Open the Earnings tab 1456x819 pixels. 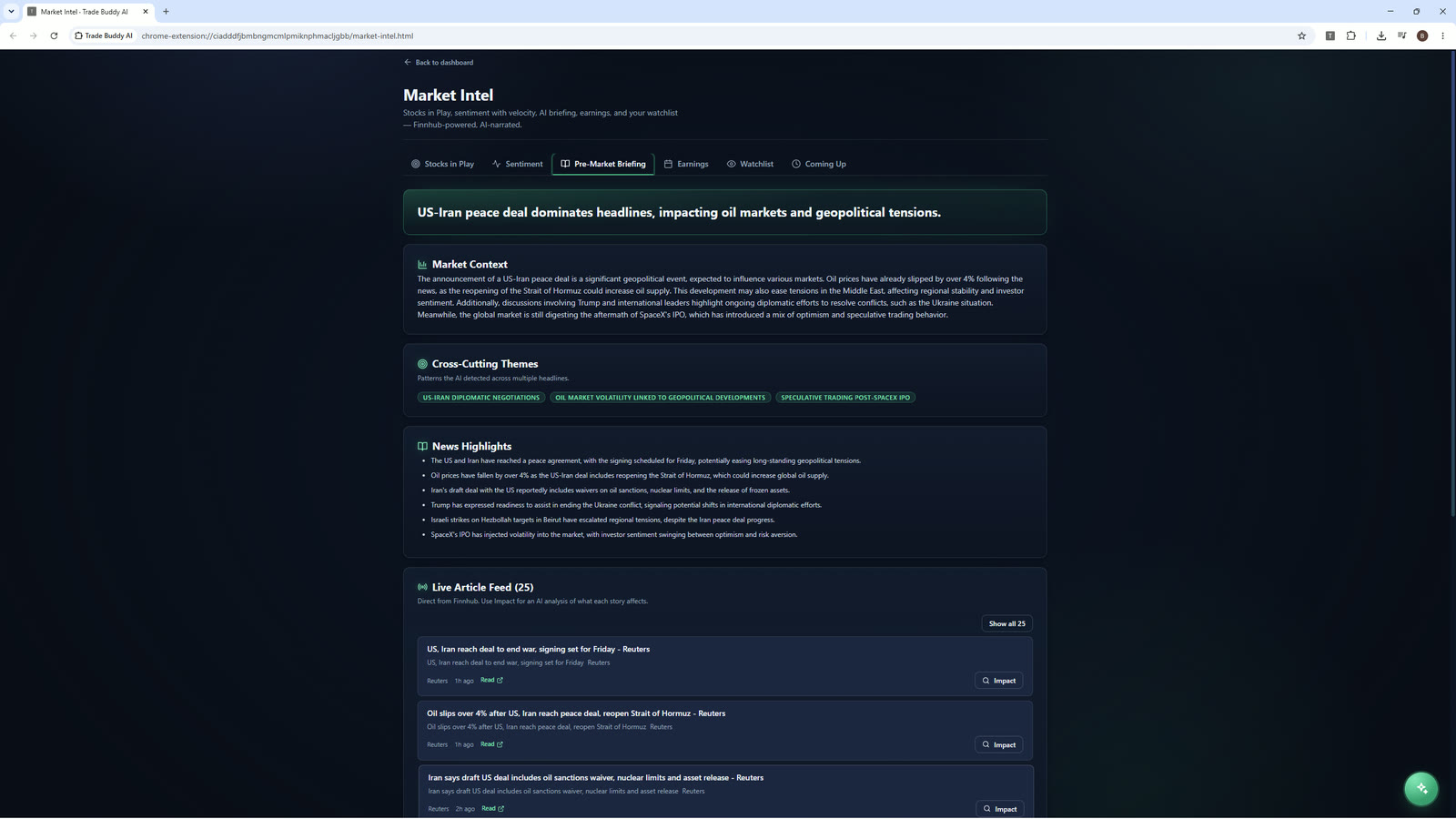(x=686, y=164)
